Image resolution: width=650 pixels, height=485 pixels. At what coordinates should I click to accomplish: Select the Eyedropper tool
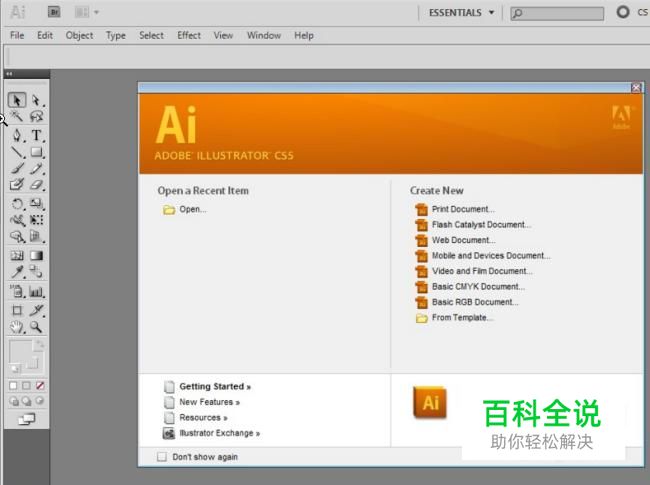tap(17, 272)
